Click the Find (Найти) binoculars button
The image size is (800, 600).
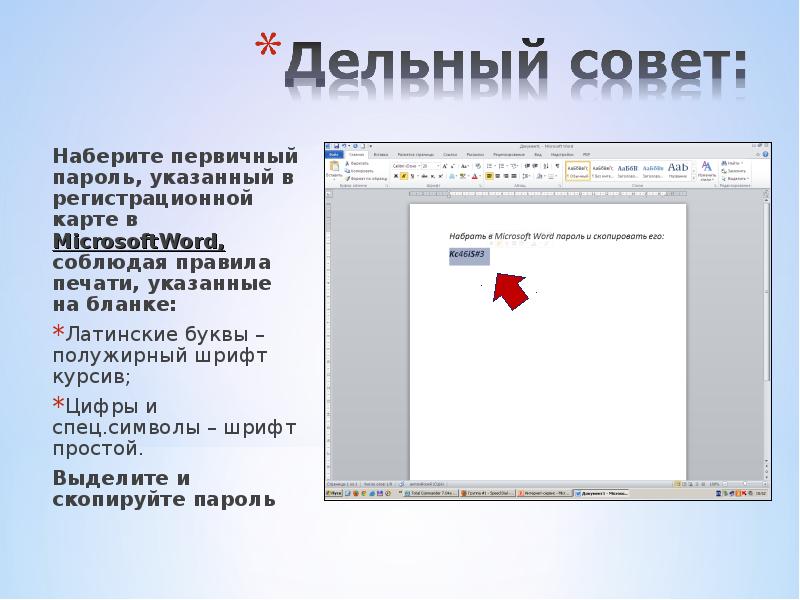click(x=732, y=163)
